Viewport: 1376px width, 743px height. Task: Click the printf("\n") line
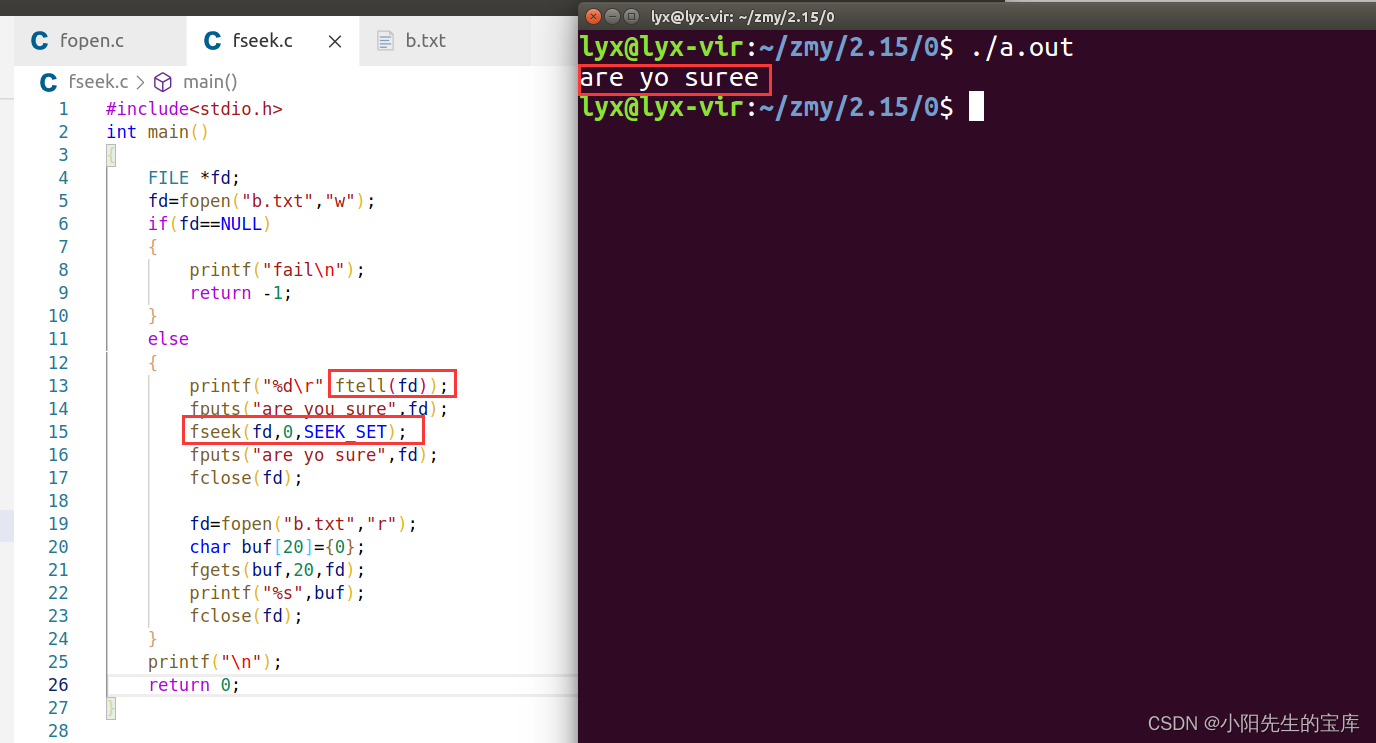[x=215, y=662]
